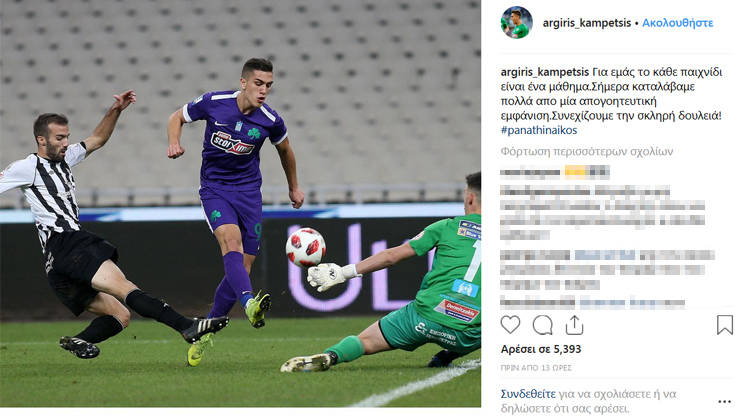Click the Συνδεθείτε login link

528,394
